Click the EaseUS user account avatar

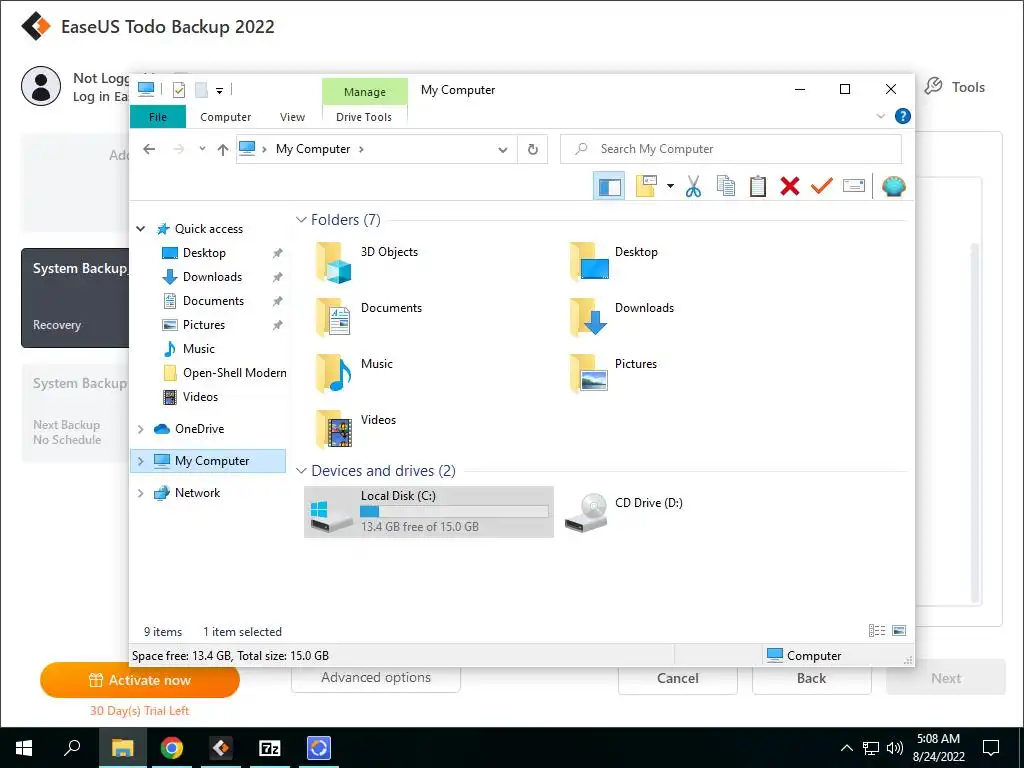[41, 86]
